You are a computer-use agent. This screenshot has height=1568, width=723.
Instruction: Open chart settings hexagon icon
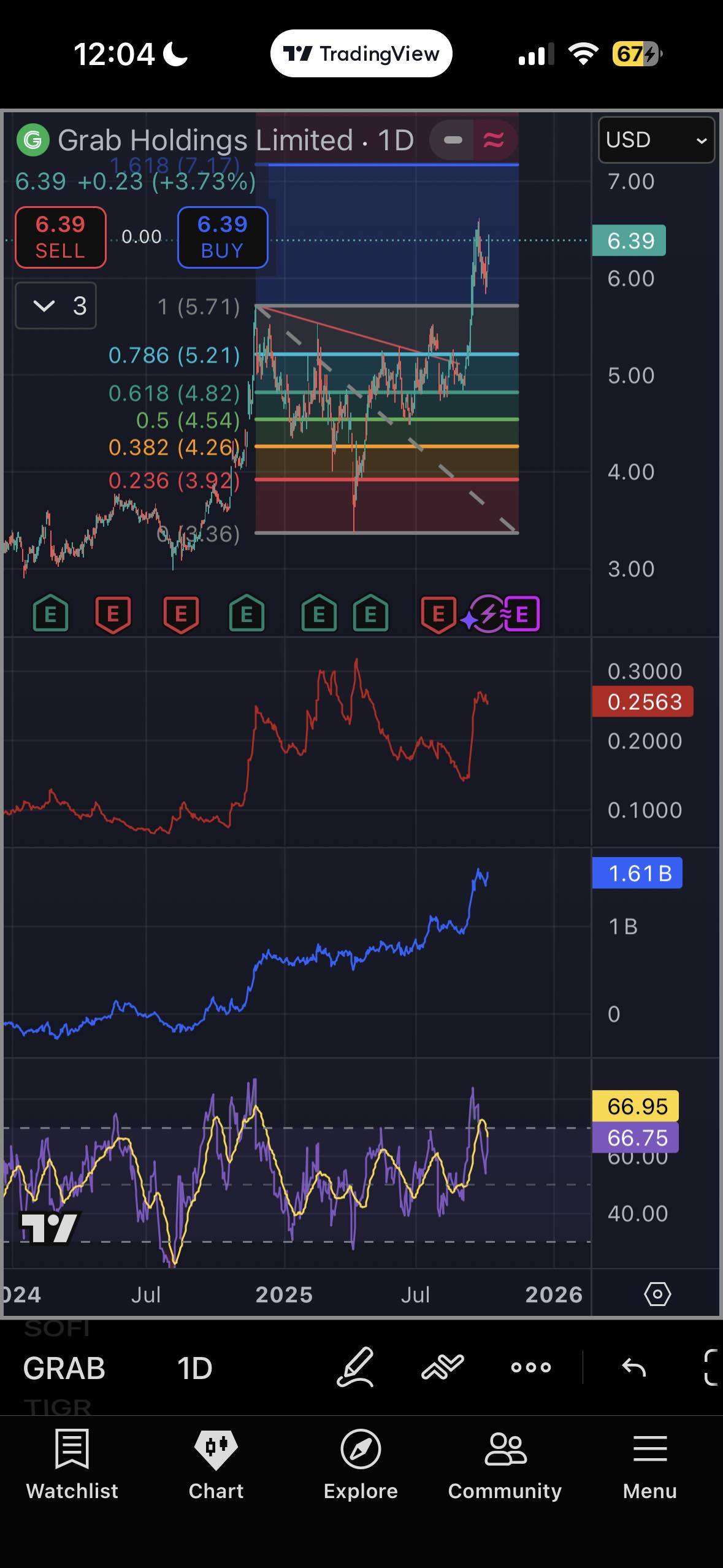tap(657, 1294)
